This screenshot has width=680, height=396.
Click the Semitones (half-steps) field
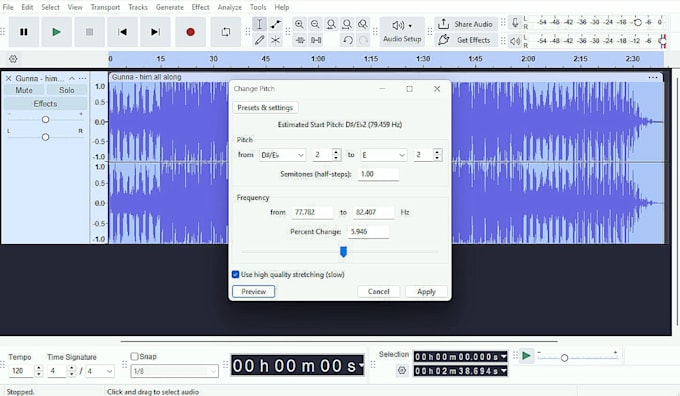[378, 174]
